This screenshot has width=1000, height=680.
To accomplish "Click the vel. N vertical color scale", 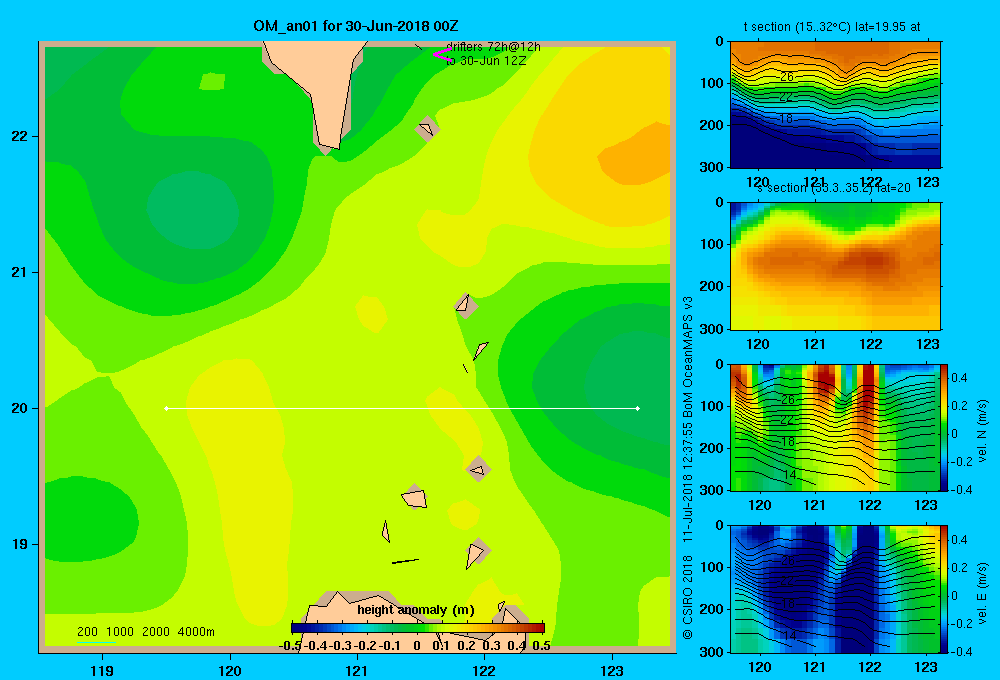I will click(945, 427).
